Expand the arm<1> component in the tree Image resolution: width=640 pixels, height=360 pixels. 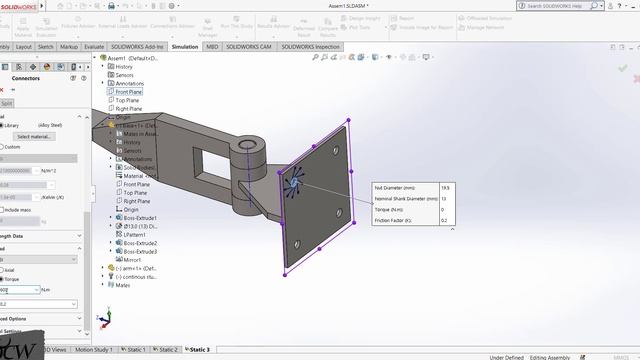click(102, 268)
